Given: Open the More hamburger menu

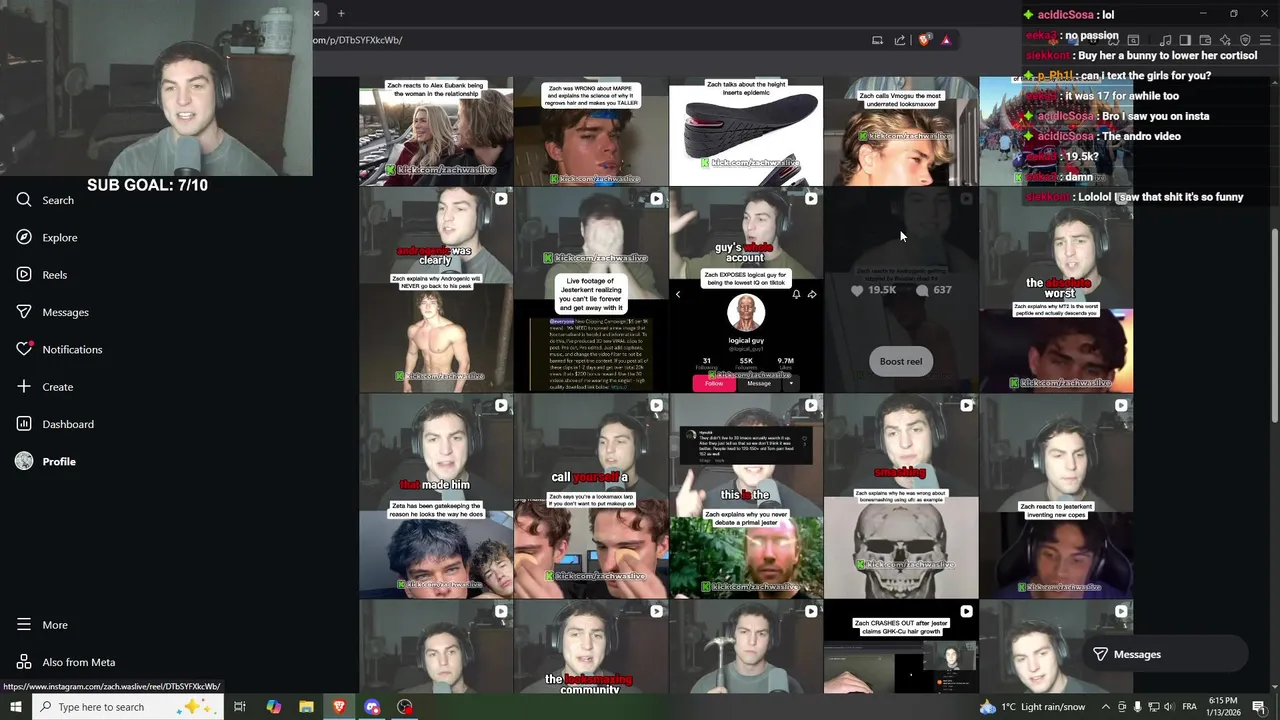Looking at the screenshot, I should [x=42, y=625].
